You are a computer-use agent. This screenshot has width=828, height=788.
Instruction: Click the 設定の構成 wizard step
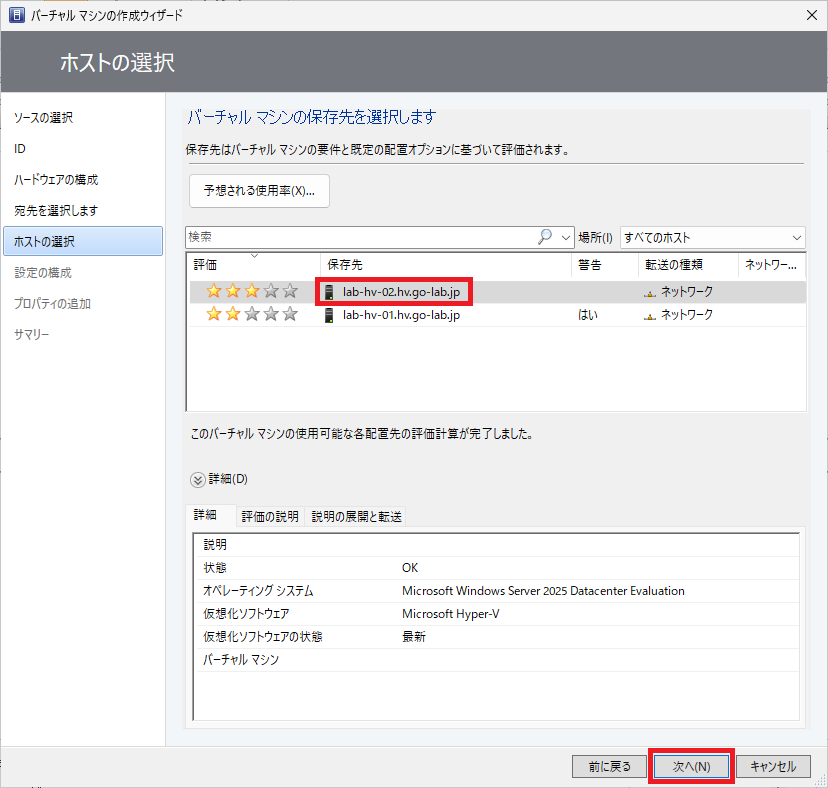point(43,273)
